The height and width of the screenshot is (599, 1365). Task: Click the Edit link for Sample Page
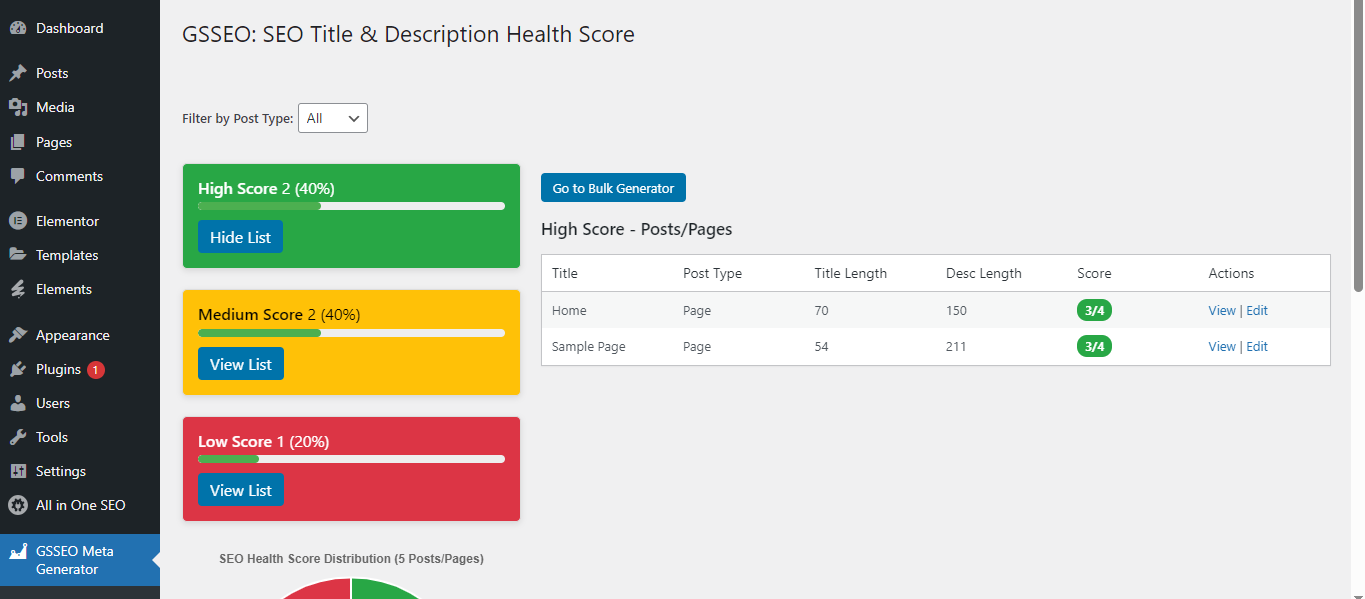[1257, 346]
